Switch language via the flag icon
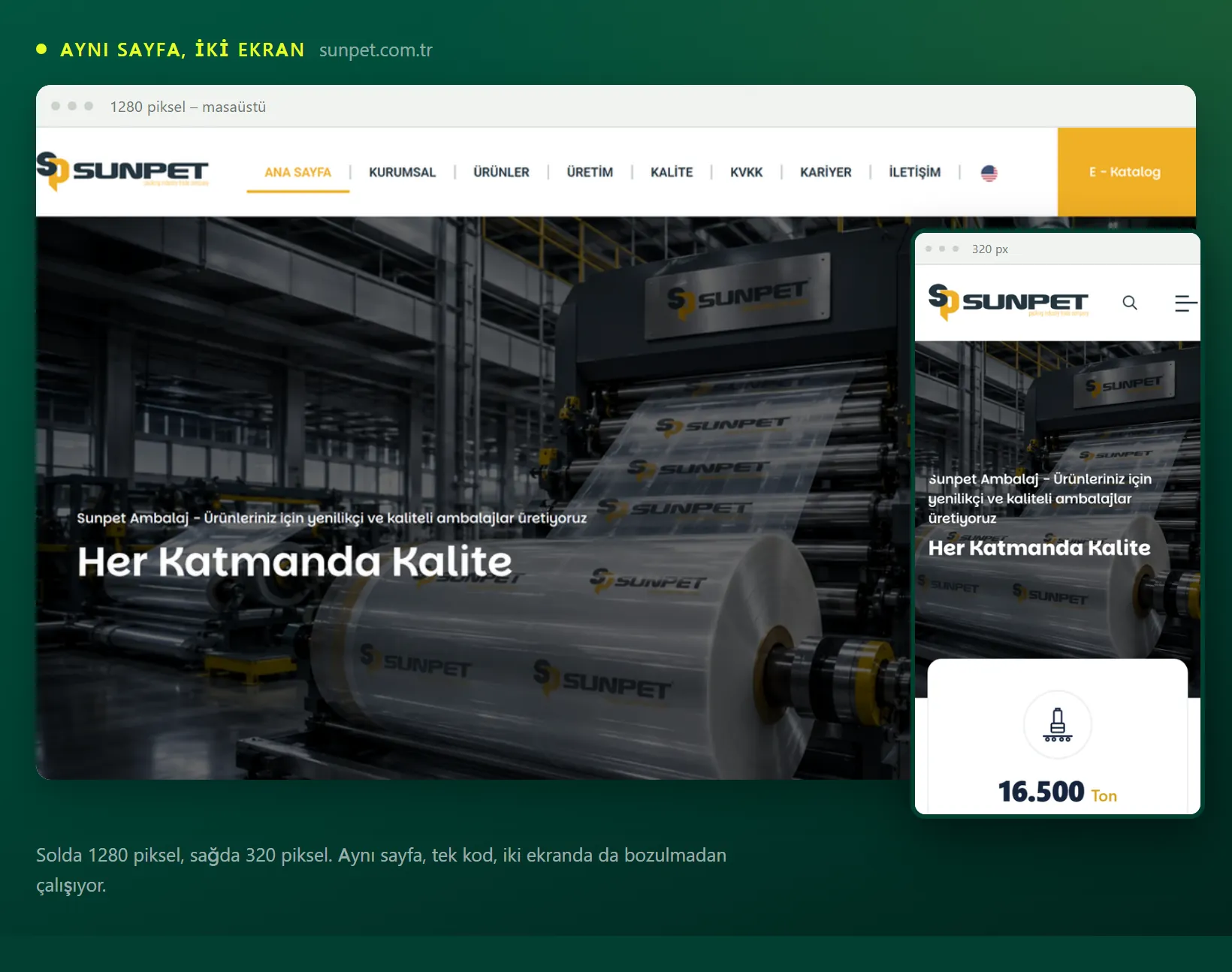 (x=989, y=173)
